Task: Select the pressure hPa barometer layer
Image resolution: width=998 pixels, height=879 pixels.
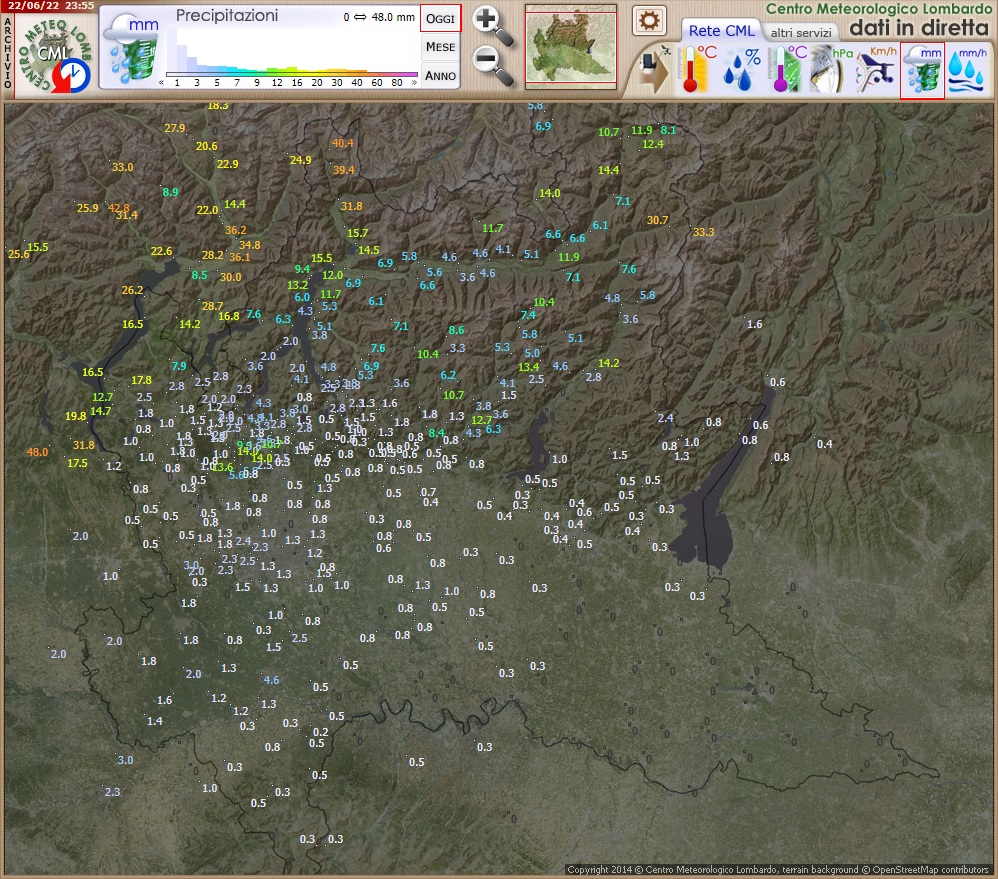Action: (x=832, y=70)
